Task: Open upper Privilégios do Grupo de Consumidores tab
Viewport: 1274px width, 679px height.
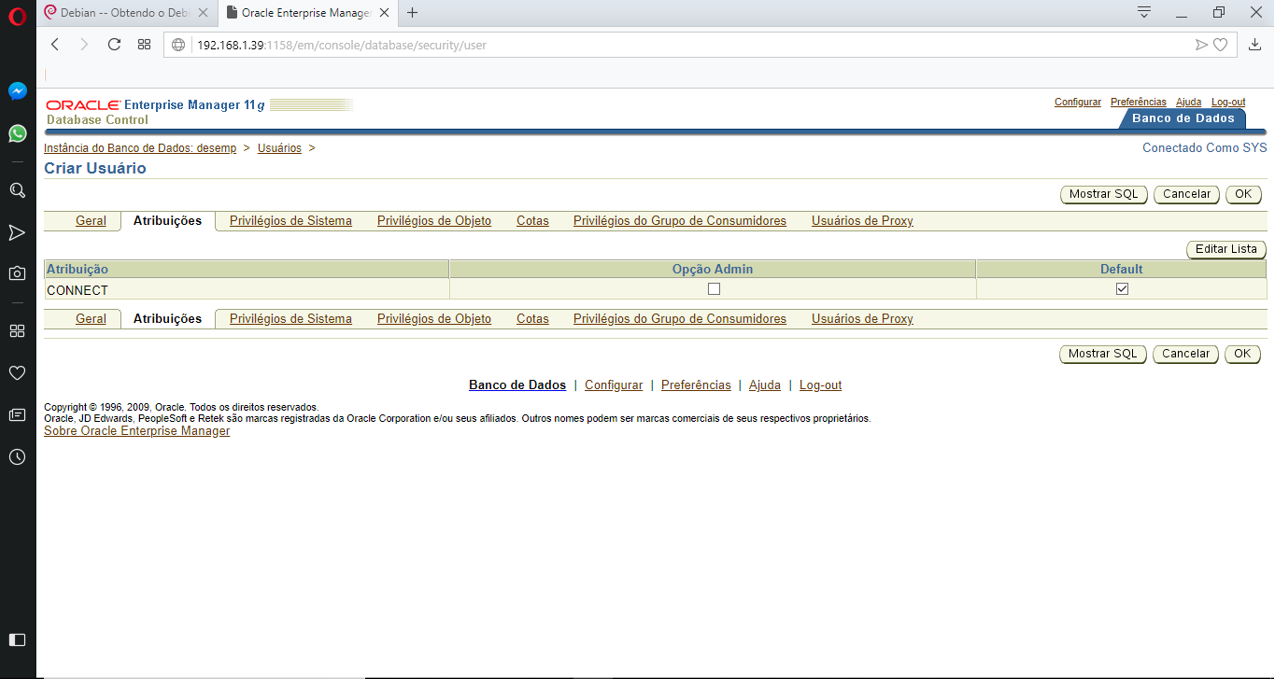Action: click(680, 221)
